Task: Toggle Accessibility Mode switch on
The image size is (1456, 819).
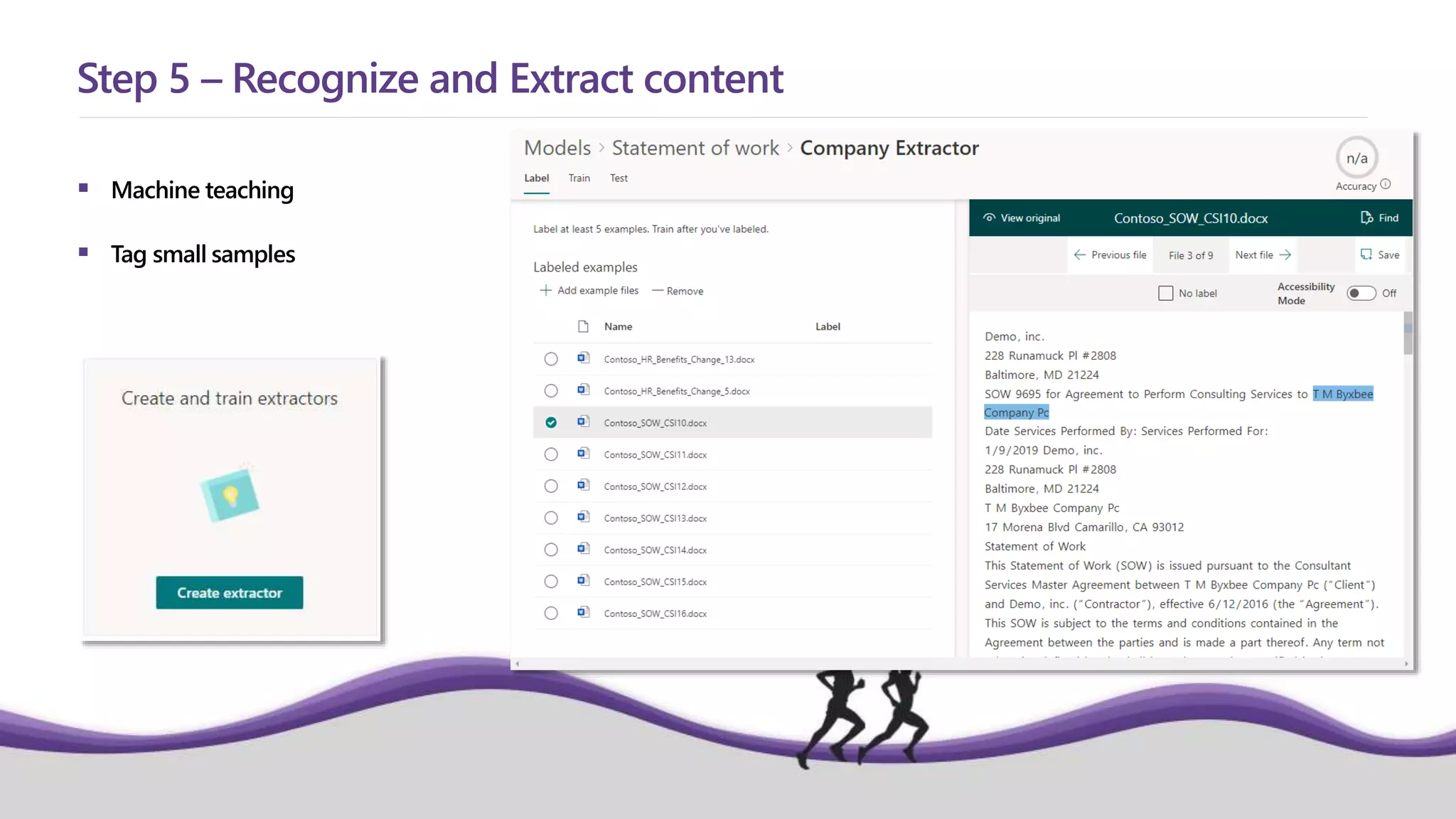Action: [x=1361, y=293]
